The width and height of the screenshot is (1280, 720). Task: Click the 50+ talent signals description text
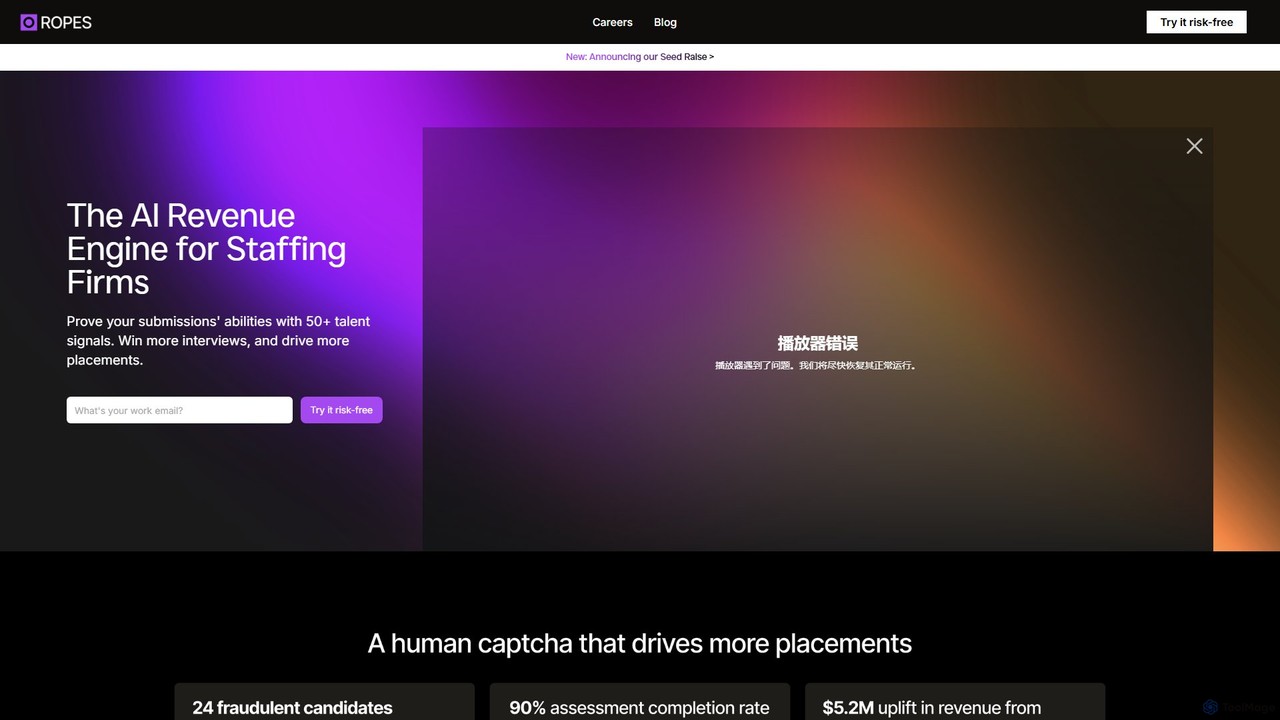219,340
